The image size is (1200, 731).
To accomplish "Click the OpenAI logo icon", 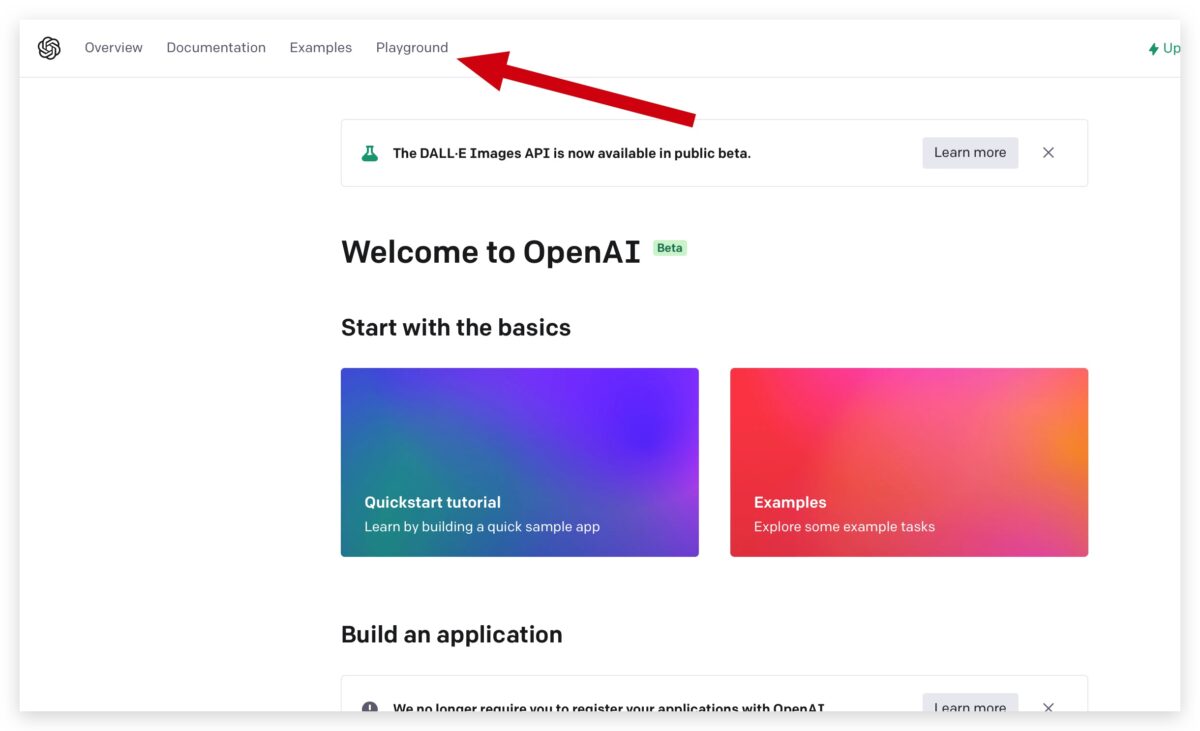I will coord(49,48).
